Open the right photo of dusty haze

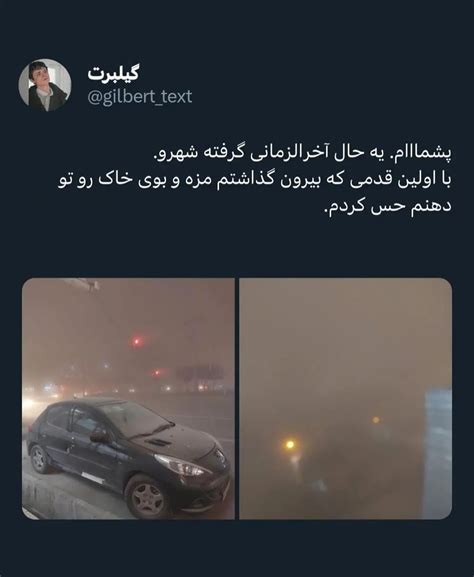pyautogui.click(x=346, y=399)
